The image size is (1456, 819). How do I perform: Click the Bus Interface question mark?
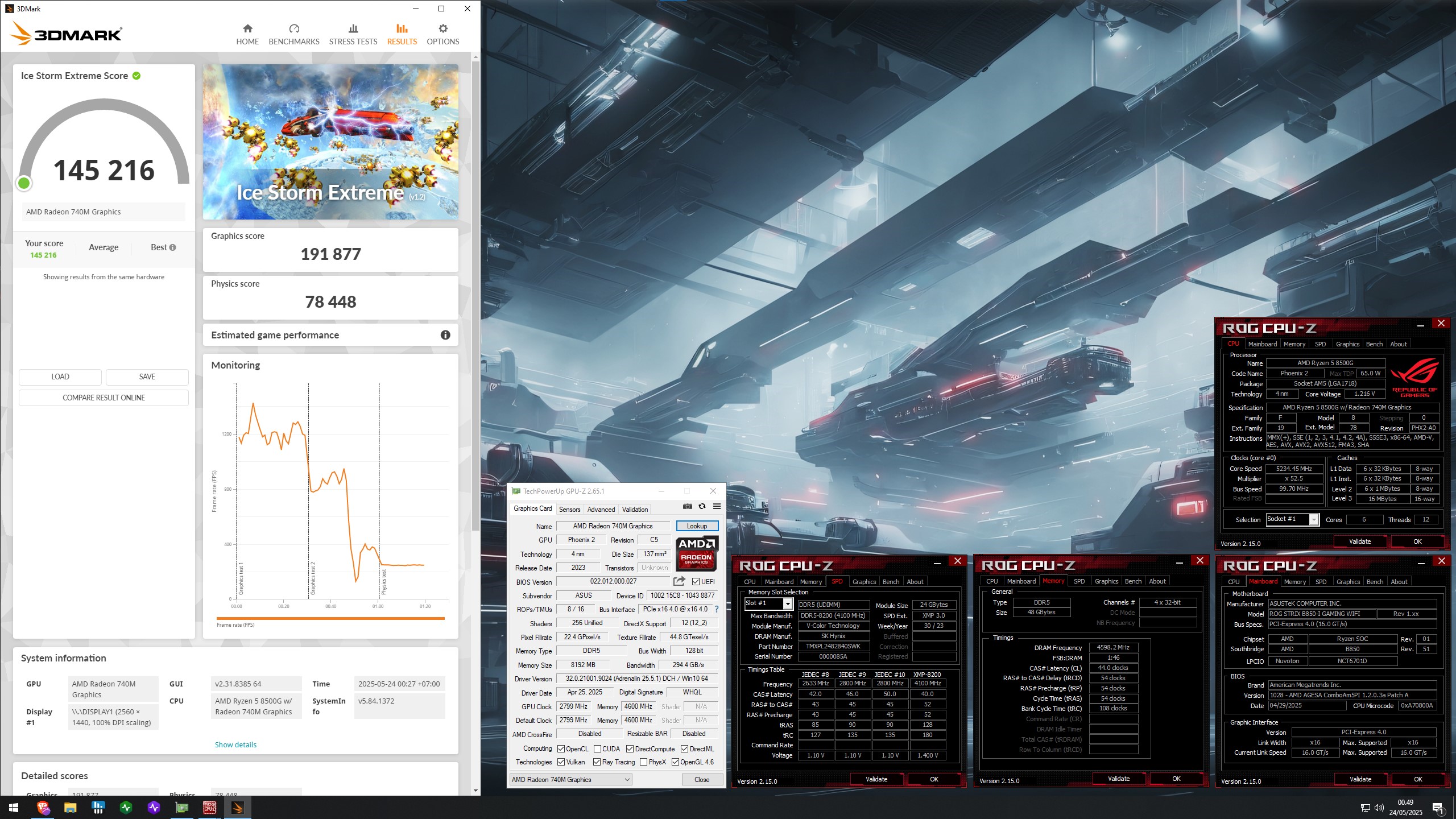pyautogui.click(x=716, y=609)
